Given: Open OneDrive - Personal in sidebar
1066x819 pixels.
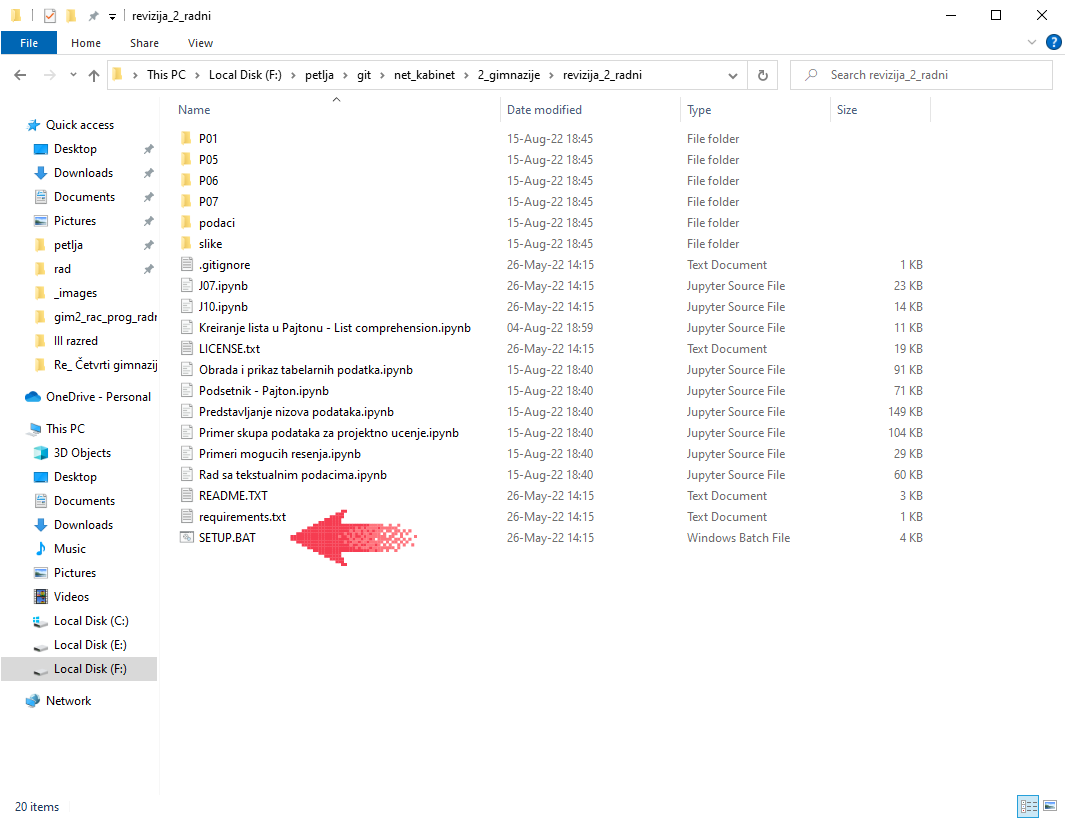Looking at the screenshot, I should click(98, 397).
